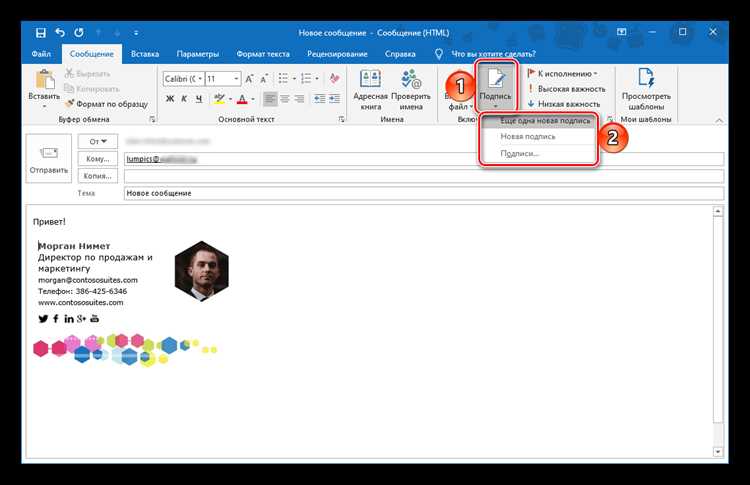750x485 pixels.
Task: Click the Отправить (Send) button
Action: coord(49,158)
